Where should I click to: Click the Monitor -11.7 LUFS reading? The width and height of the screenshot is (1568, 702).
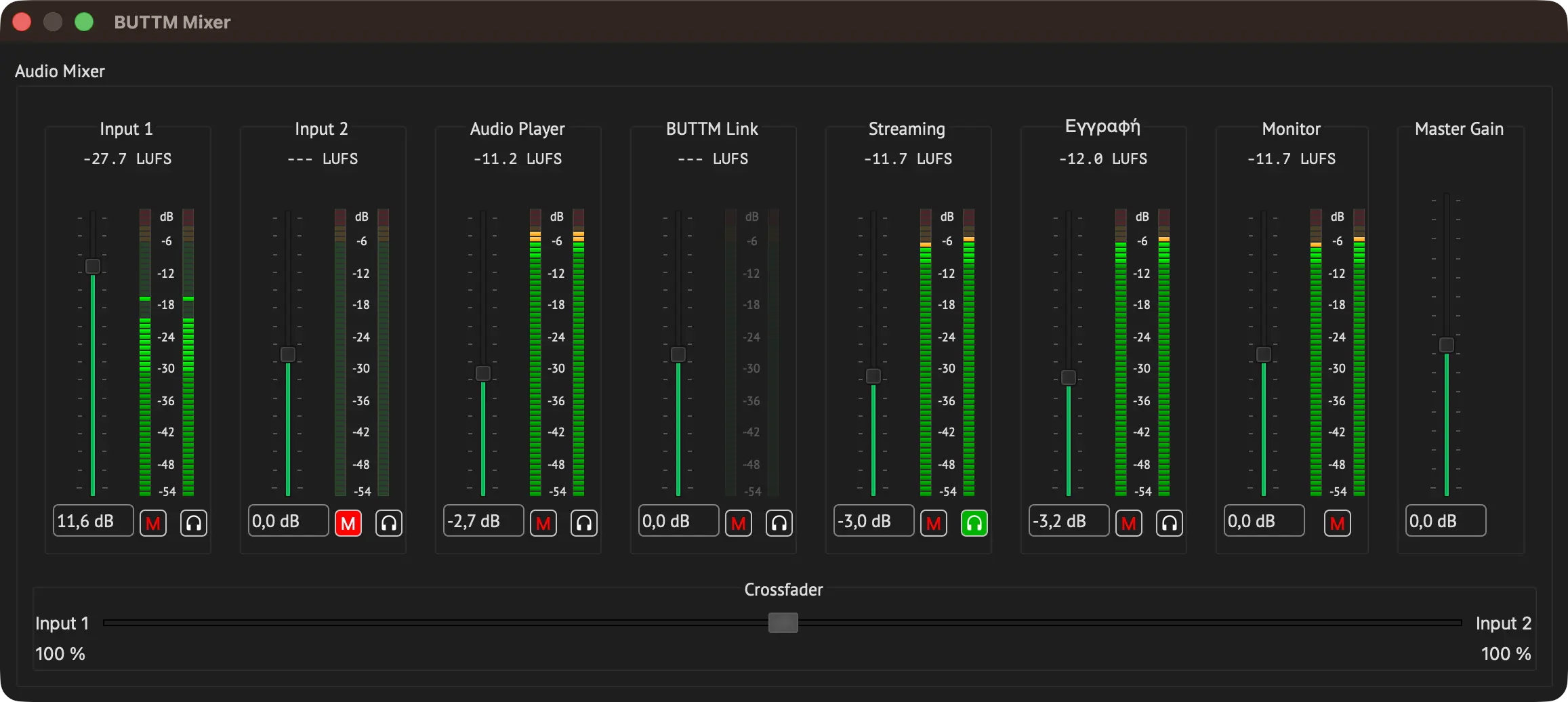pos(1292,159)
